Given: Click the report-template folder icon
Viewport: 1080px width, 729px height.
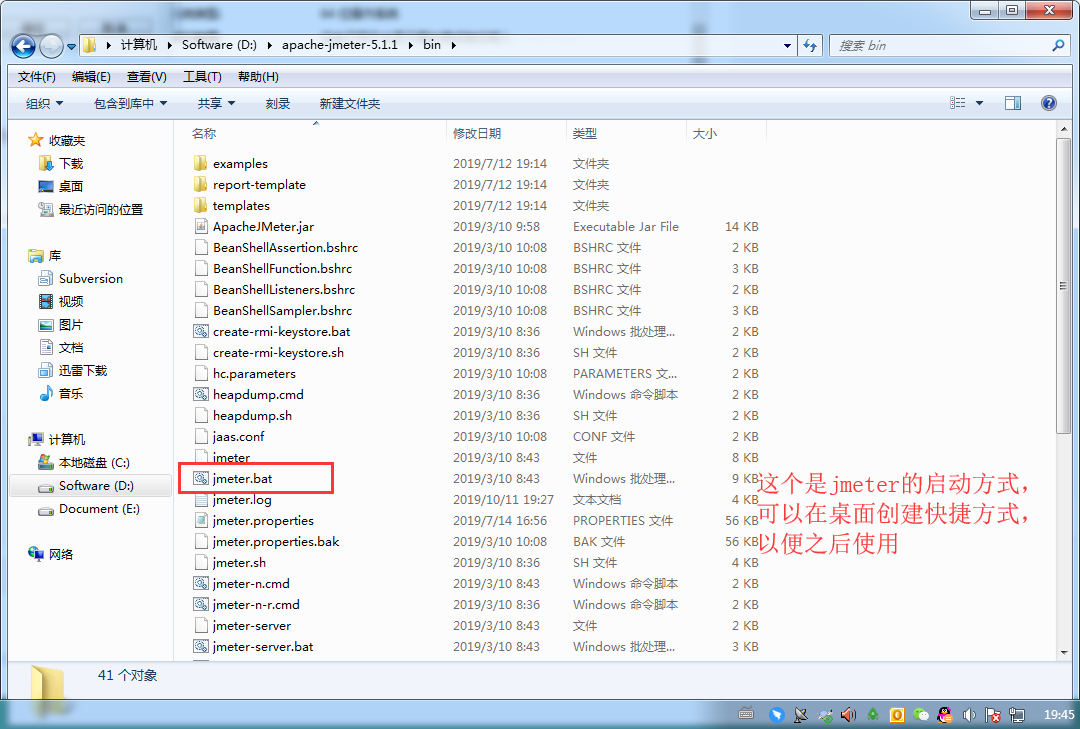Looking at the screenshot, I should pyautogui.click(x=200, y=185).
